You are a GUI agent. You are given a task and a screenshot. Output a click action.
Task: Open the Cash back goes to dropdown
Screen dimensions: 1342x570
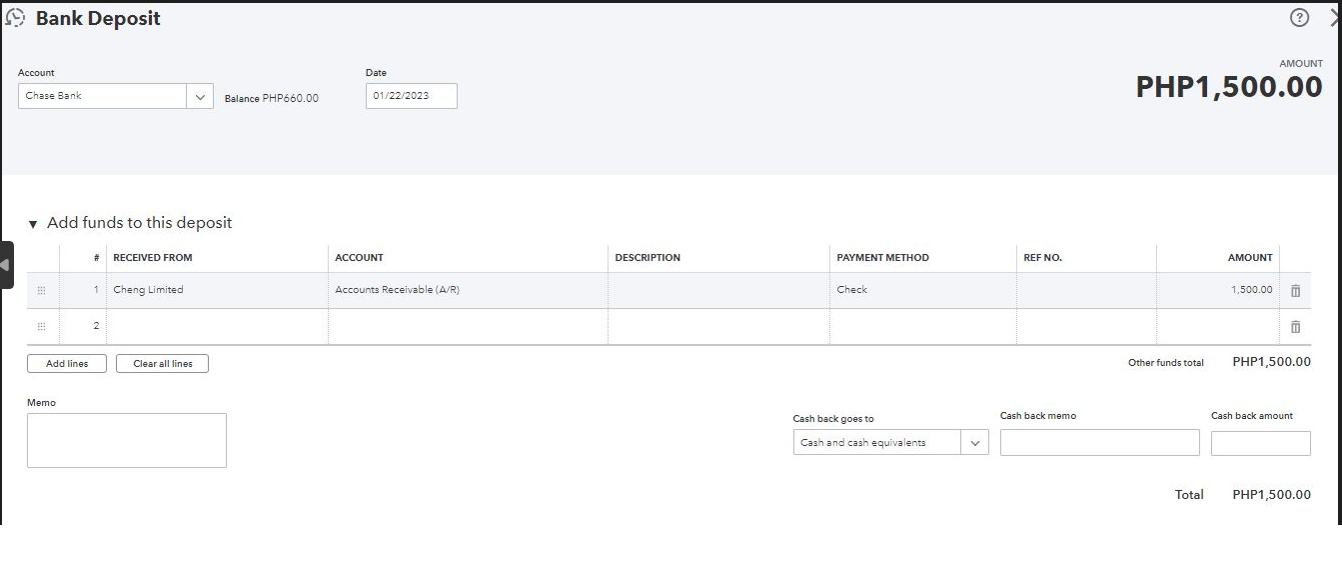[974, 443]
